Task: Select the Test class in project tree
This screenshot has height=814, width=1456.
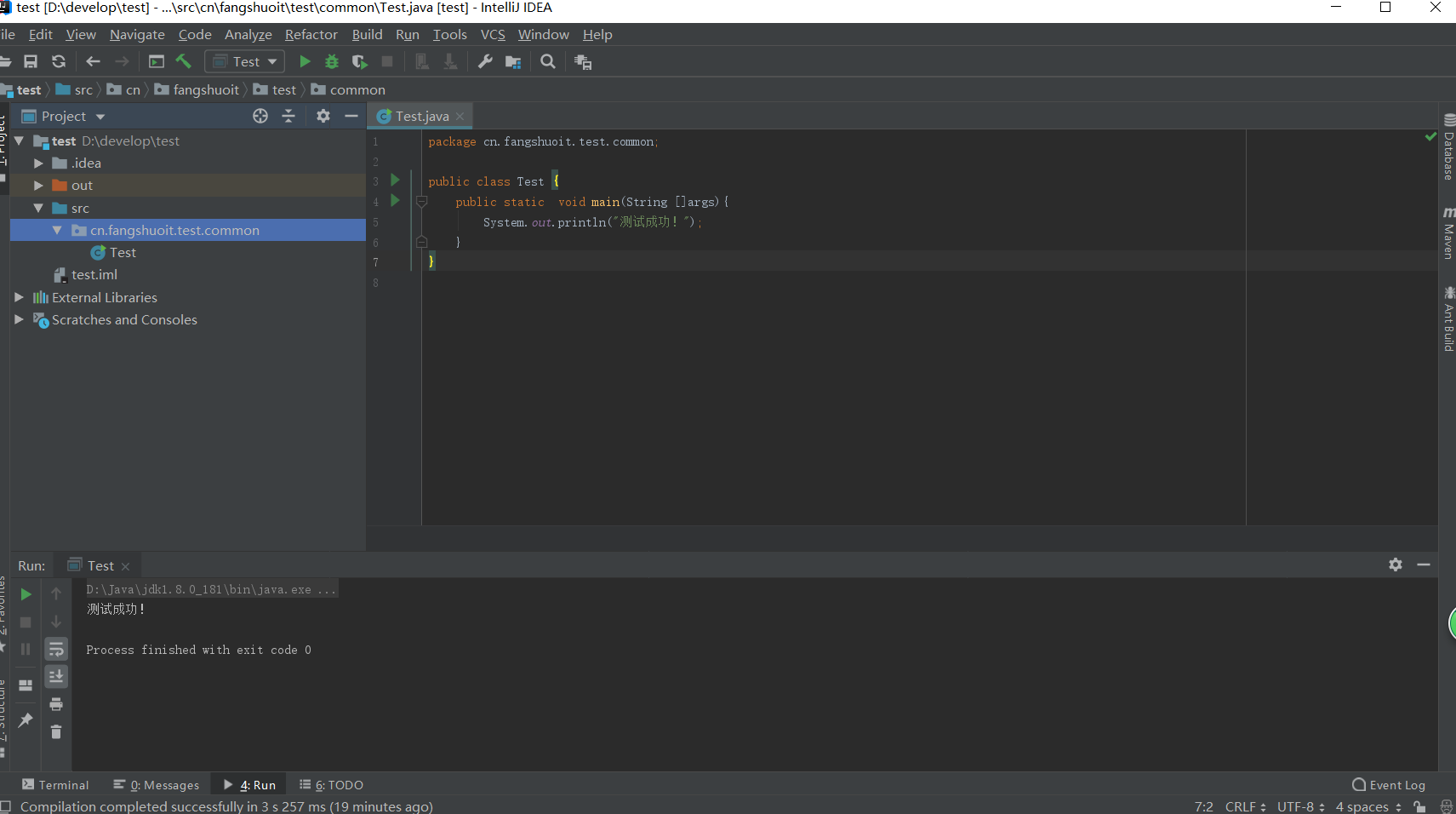Action: [x=123, y=252]
